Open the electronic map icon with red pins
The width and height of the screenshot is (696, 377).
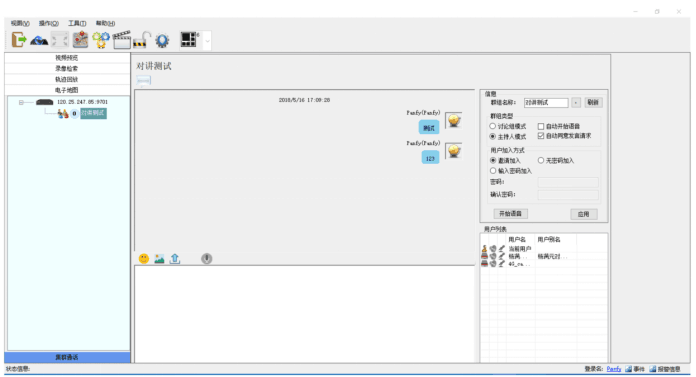click(80, 40)
